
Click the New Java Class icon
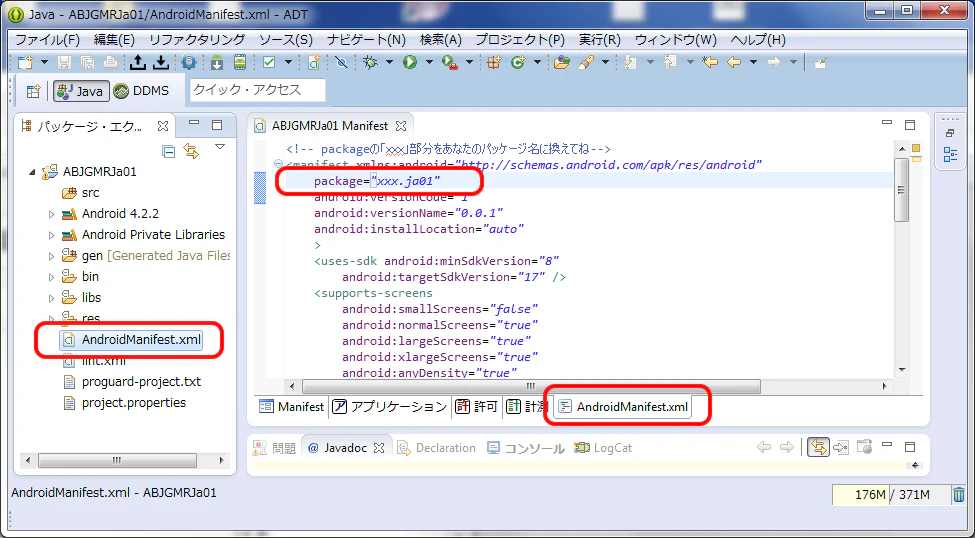click(518, 62)
